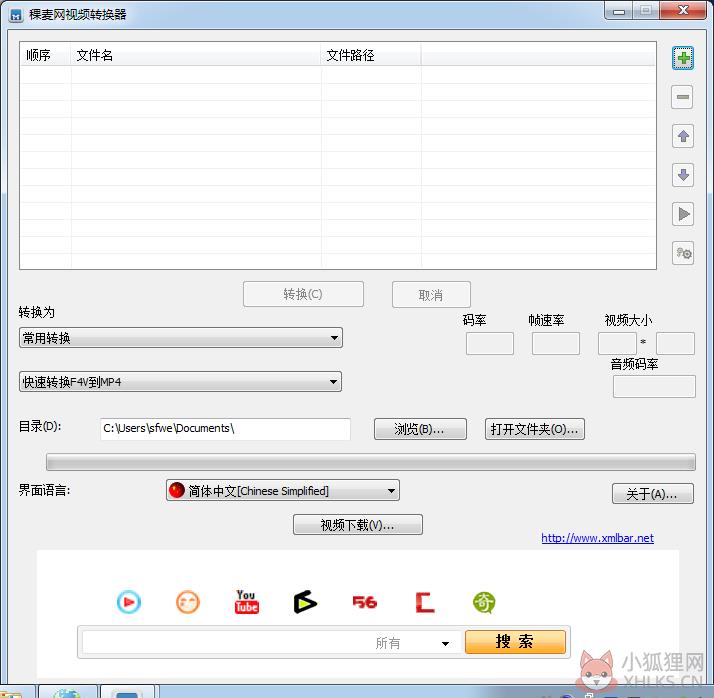Open the 常用转换 category dropdown

click(x=181, y=338)
